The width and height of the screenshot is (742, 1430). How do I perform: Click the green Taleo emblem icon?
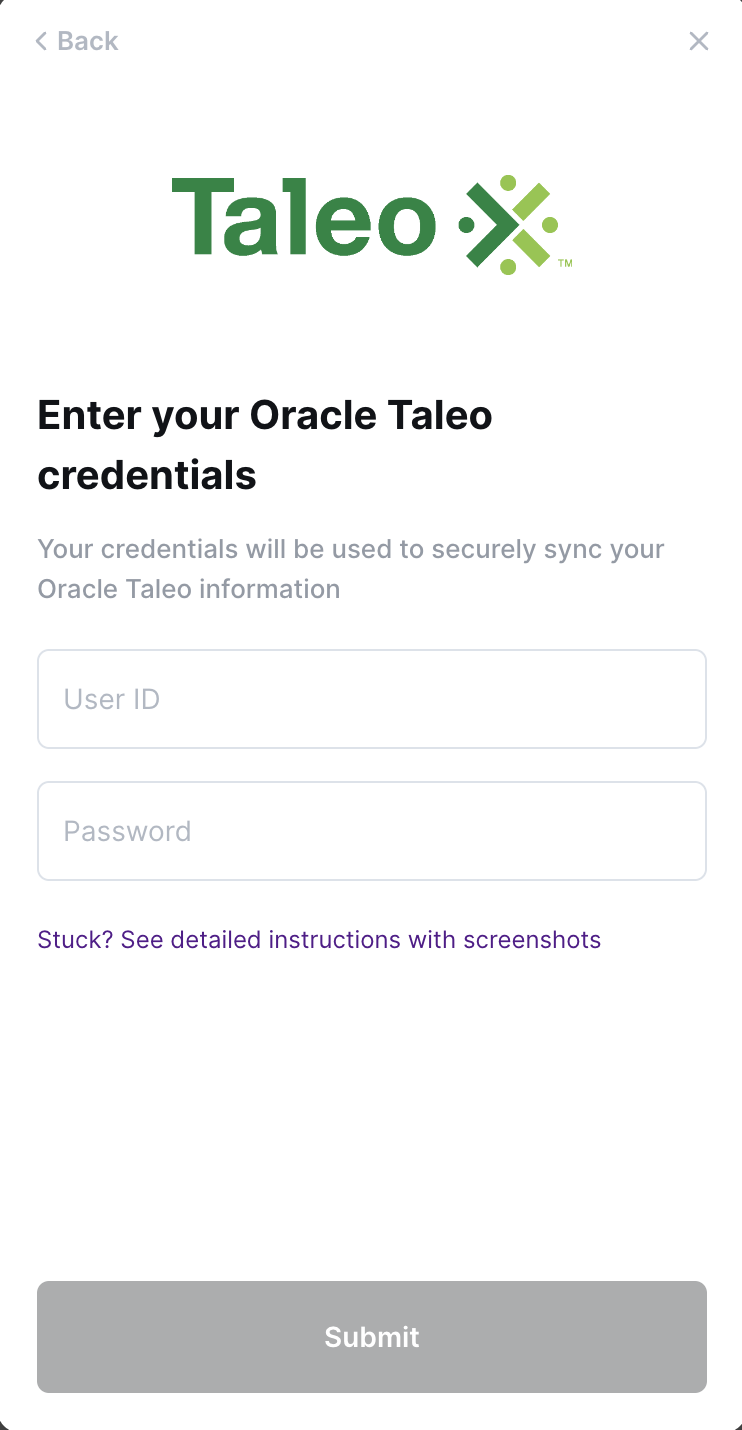tap(508, 225)
